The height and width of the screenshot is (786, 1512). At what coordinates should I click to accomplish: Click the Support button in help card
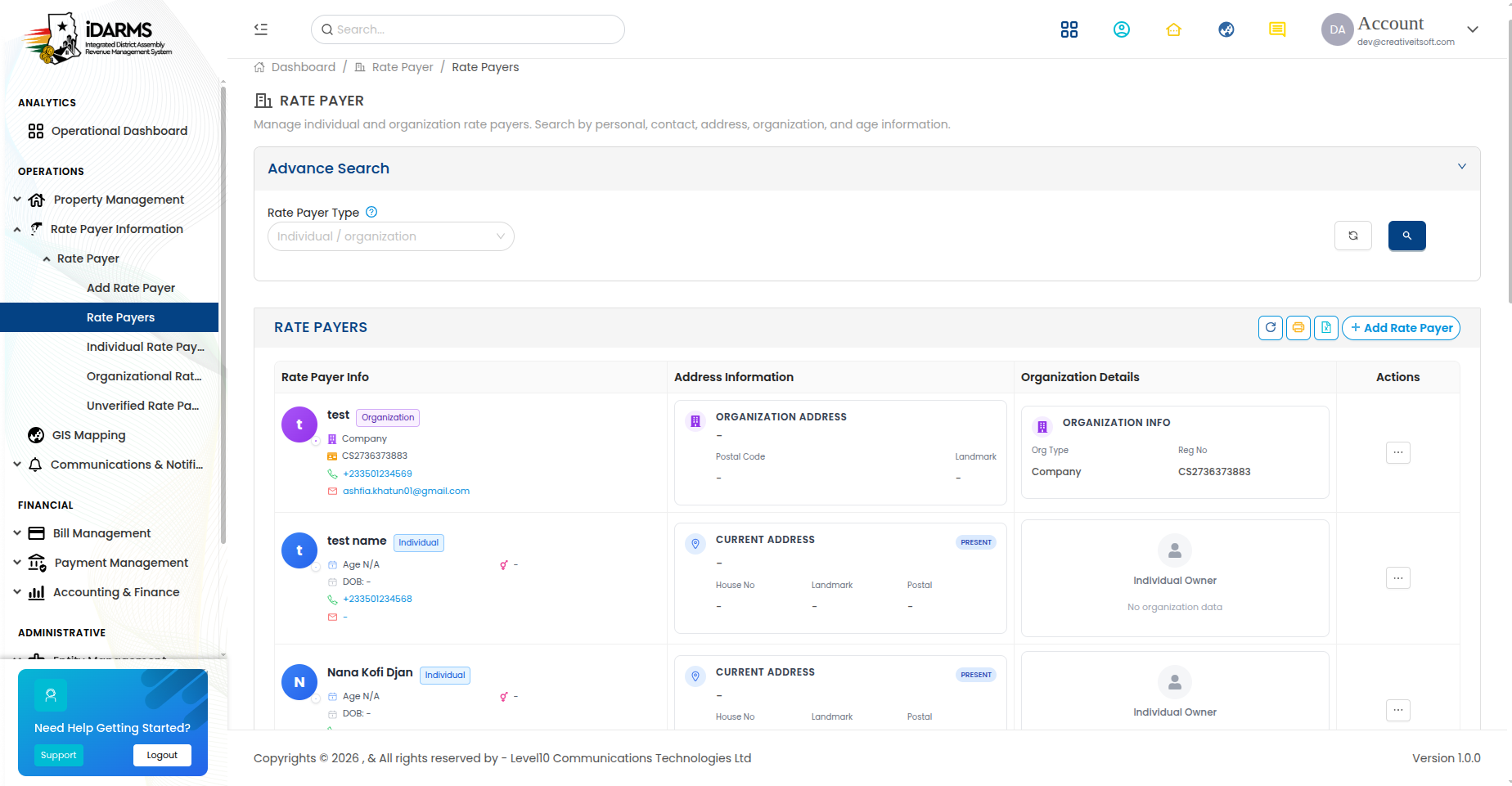tap(59, 755)
